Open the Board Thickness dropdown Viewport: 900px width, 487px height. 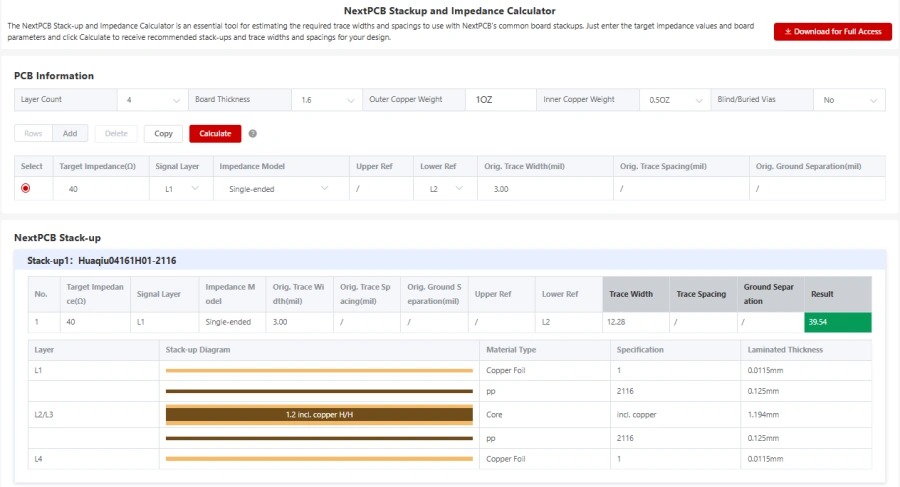coord(327,100)
